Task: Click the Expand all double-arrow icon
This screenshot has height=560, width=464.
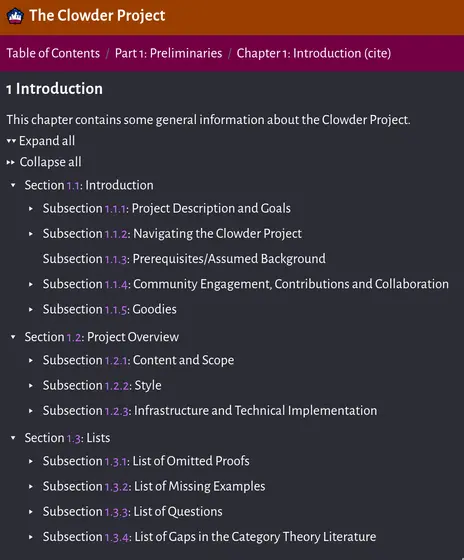Action: click(x=11, y=141)
